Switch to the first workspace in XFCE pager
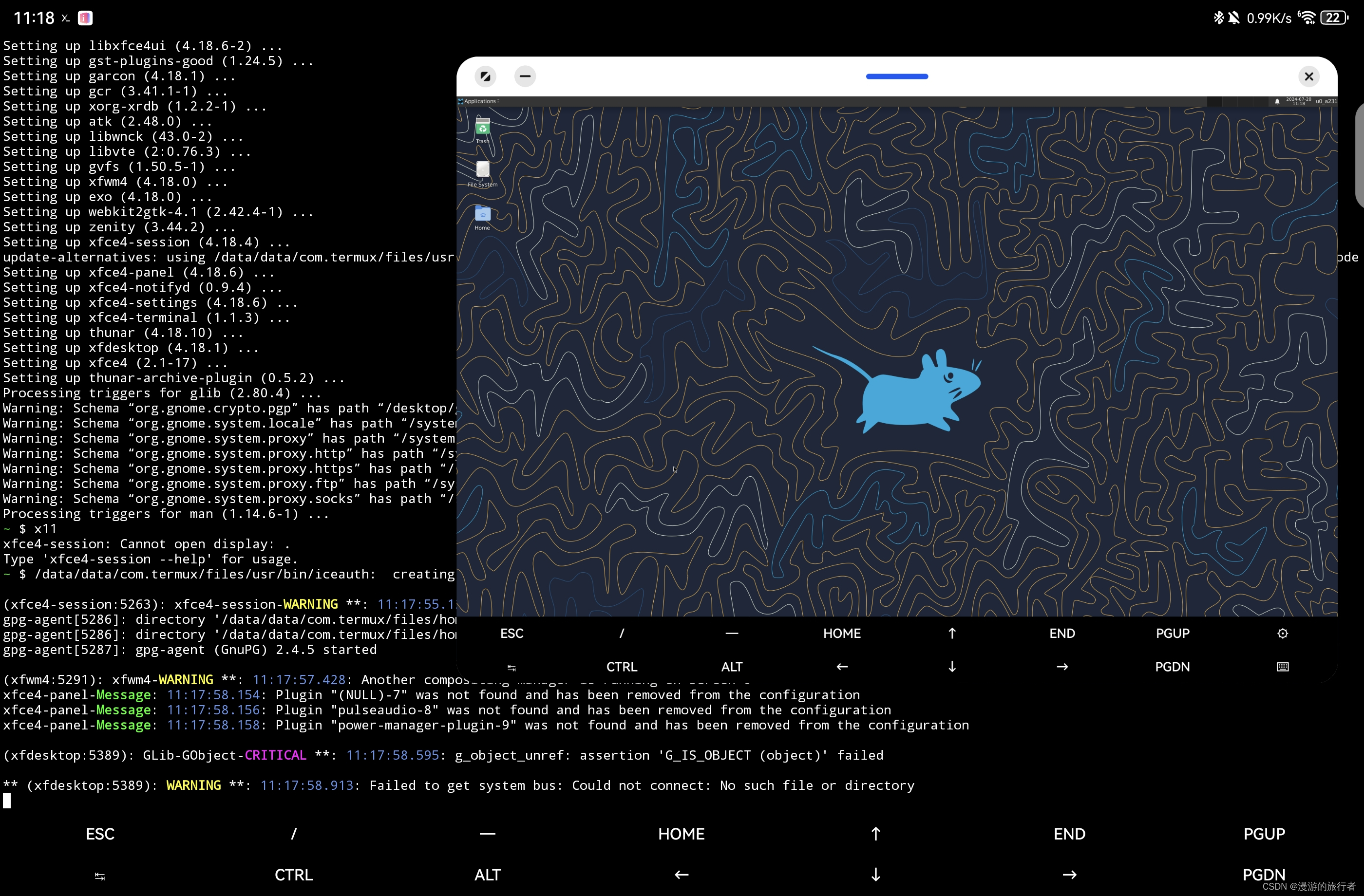This screenshot has height=896, width=1364. point(1214,101)
